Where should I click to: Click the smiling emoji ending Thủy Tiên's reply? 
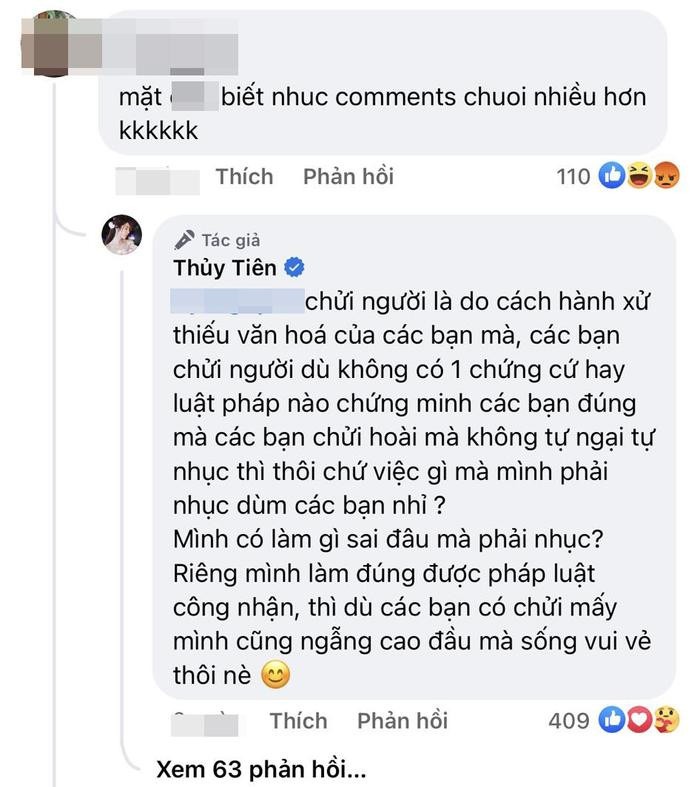click(x=274, y=676)
